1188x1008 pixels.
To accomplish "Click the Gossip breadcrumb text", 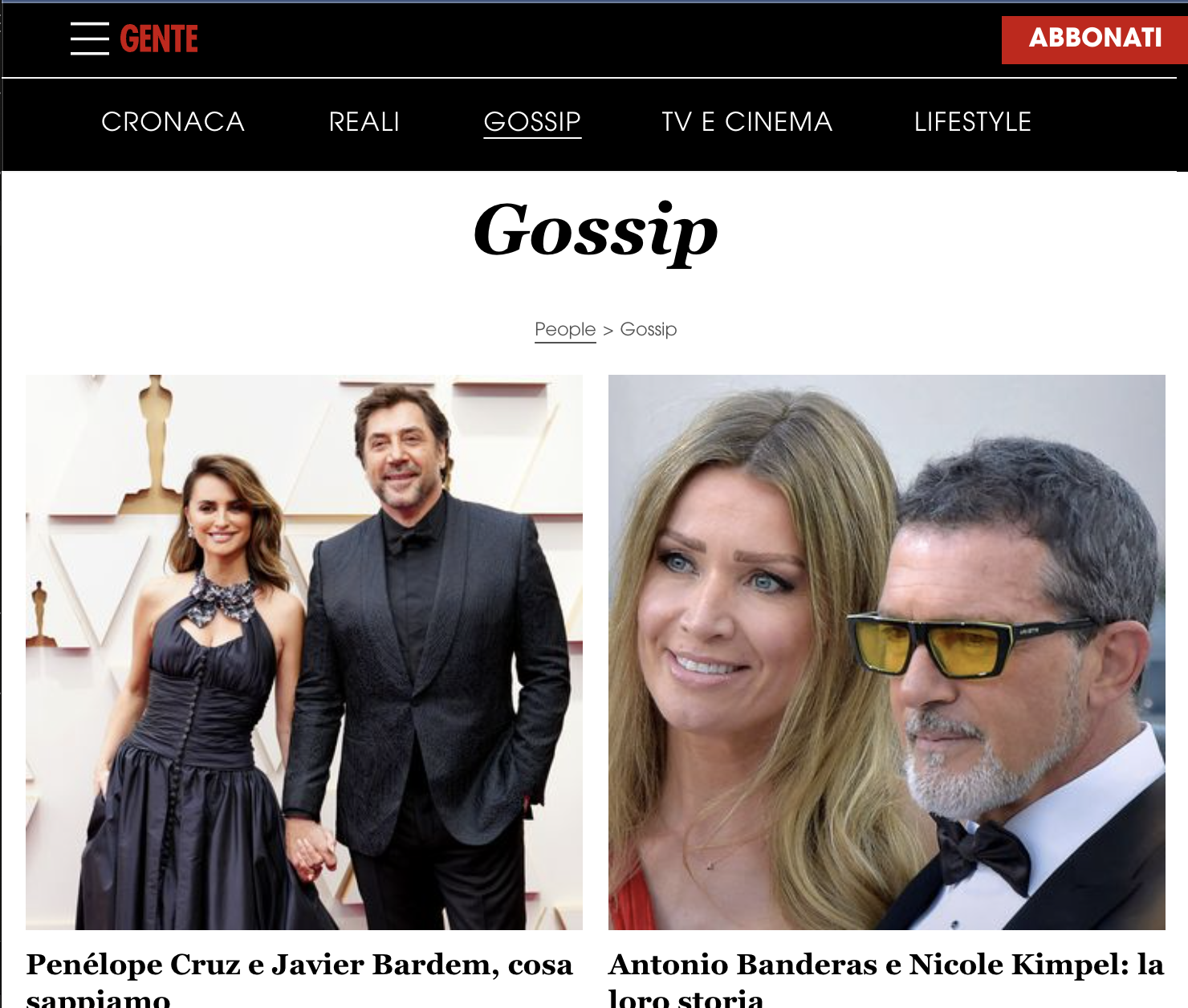I will click(x=649, y=330).
